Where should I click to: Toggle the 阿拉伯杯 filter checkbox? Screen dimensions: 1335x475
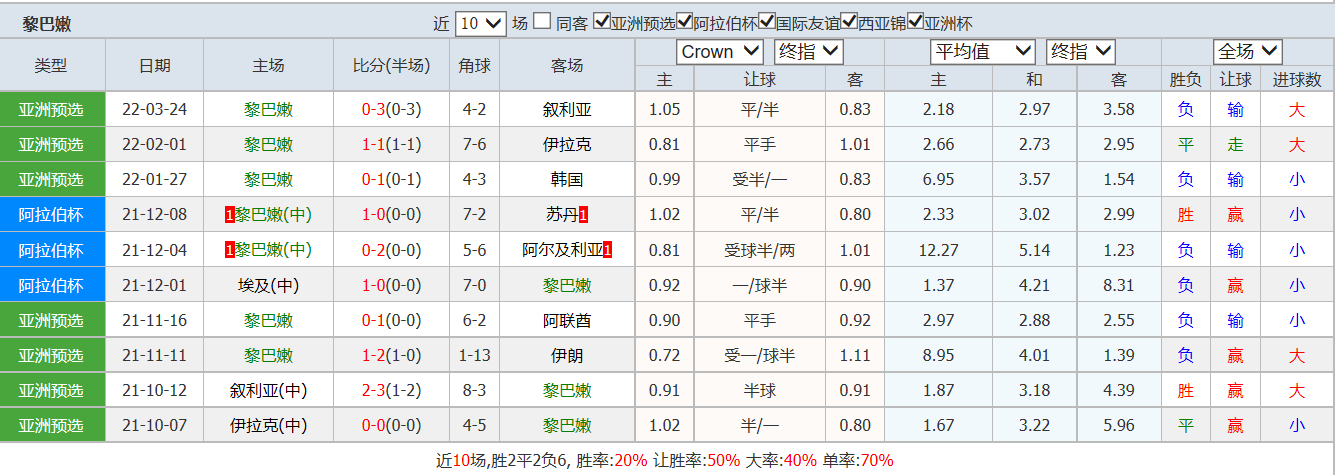pyautogui.click(x=685, y=22)
